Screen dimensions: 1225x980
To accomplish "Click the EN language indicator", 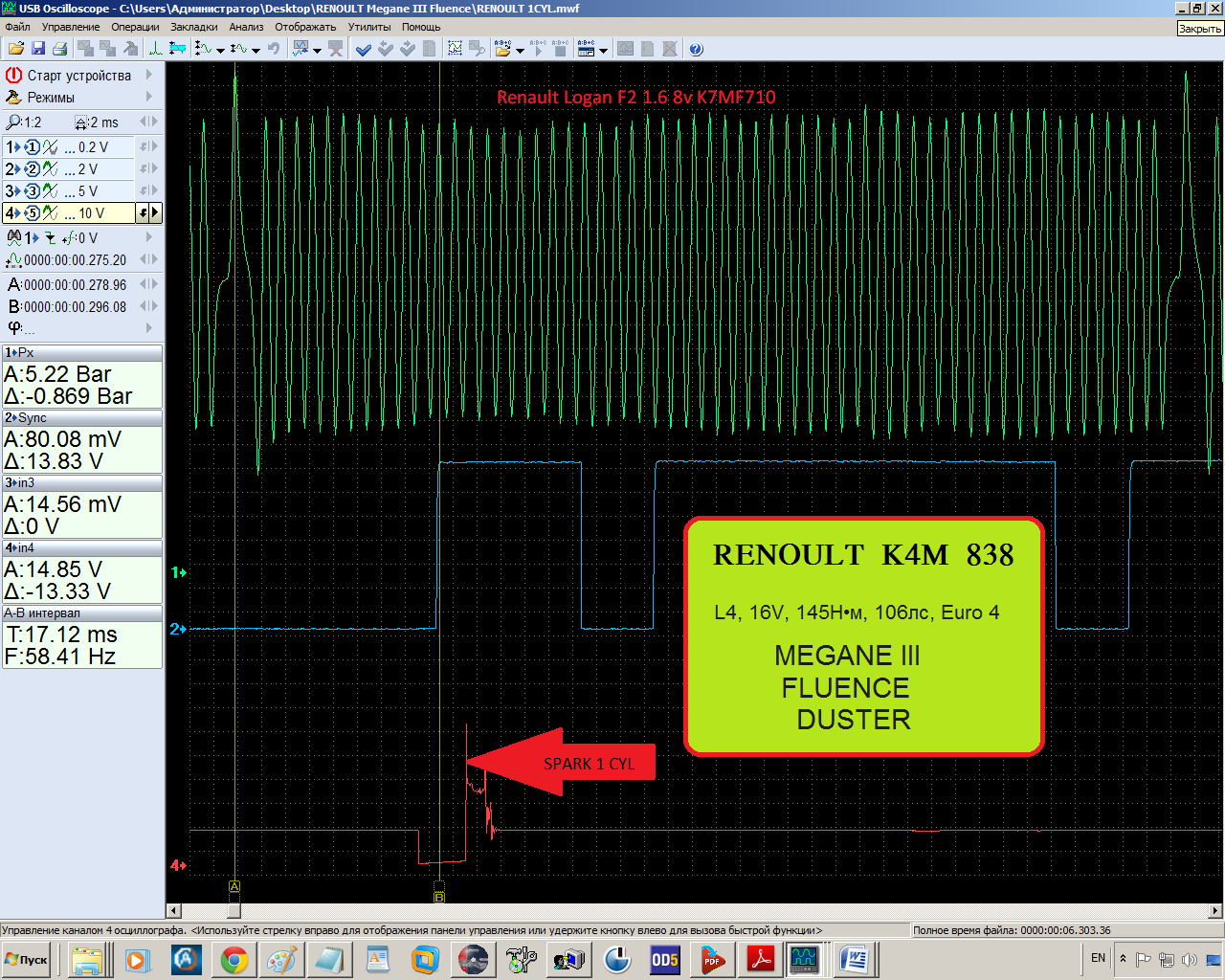I will click(1098, 958).
